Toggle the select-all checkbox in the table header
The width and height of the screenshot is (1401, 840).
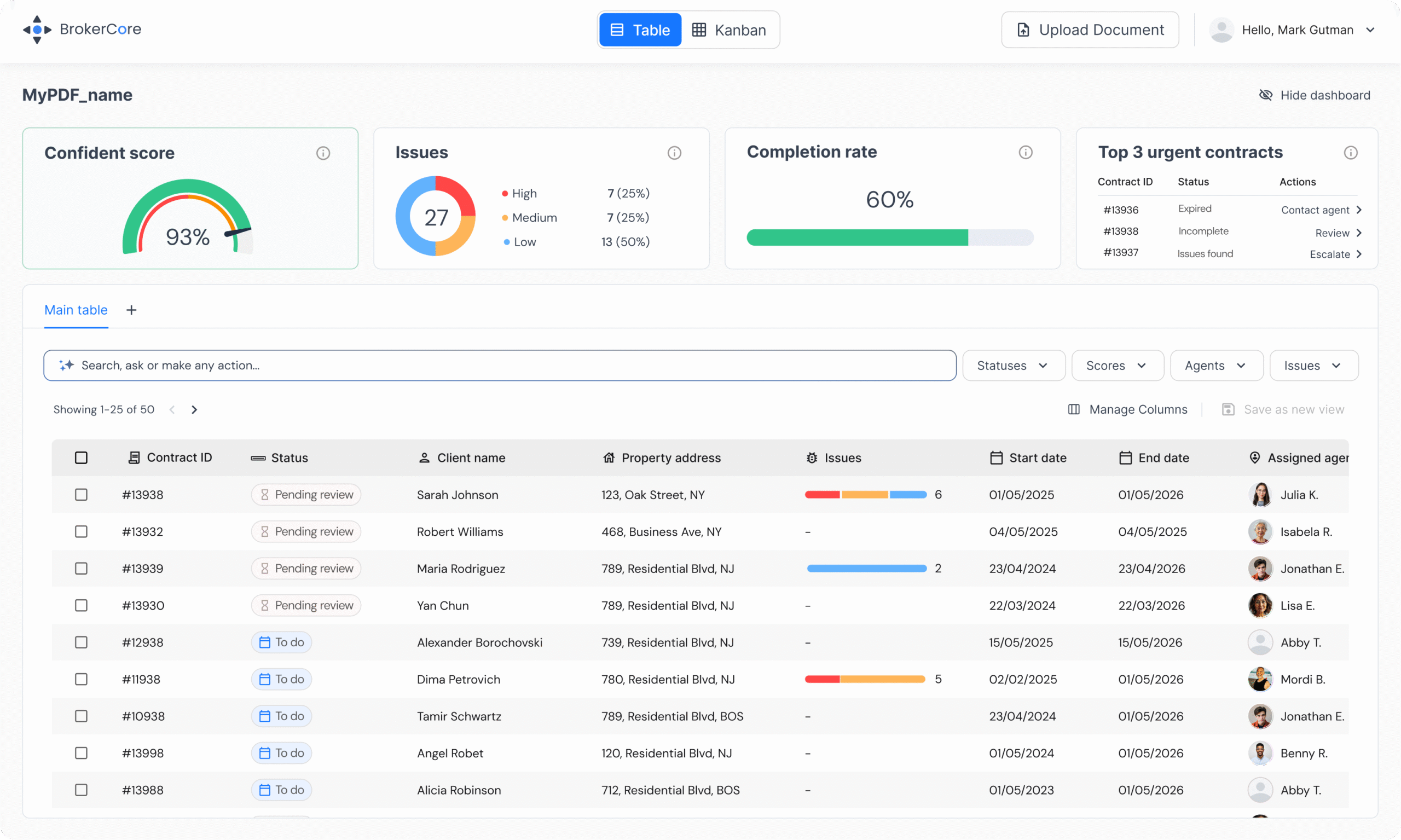pyautogui.click(x=81, y=457)
